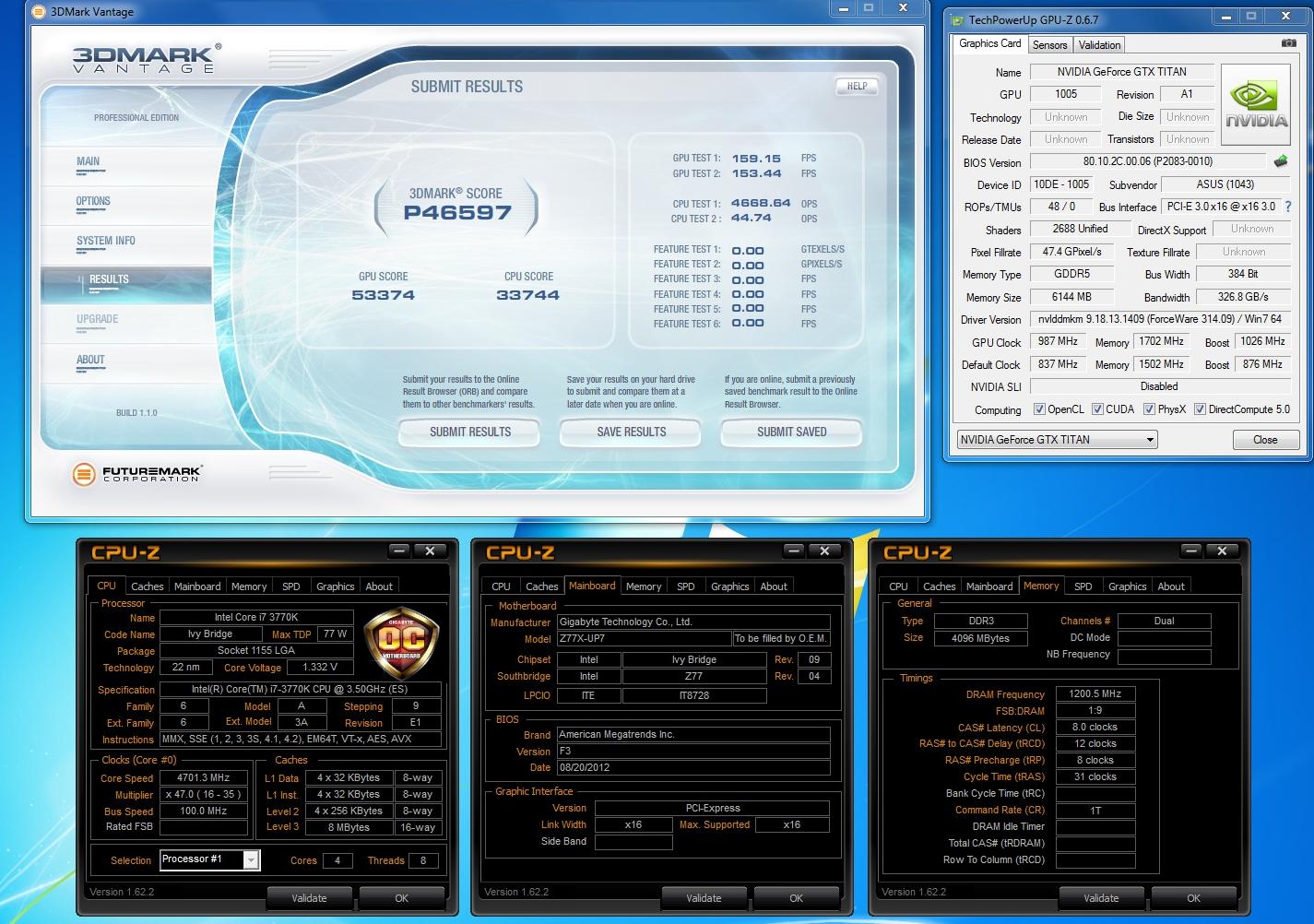Click the GPU-Z Name field GeForce GTX TITAN
Viewport: 1314px width, 924px height.
(1121, 72)
